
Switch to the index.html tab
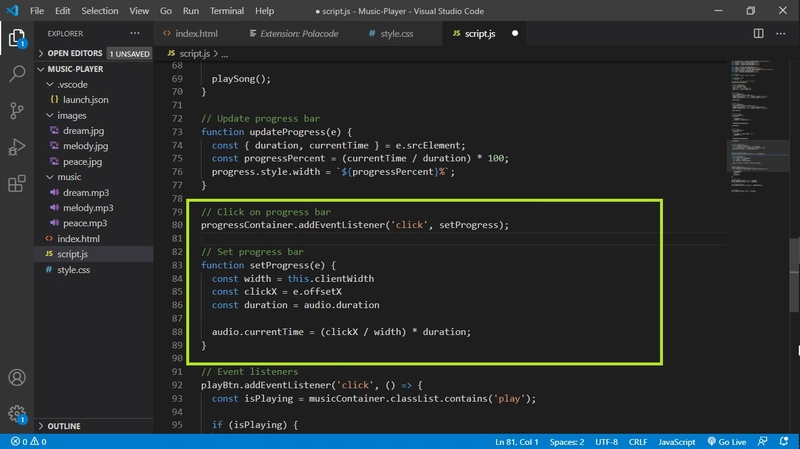195,33
